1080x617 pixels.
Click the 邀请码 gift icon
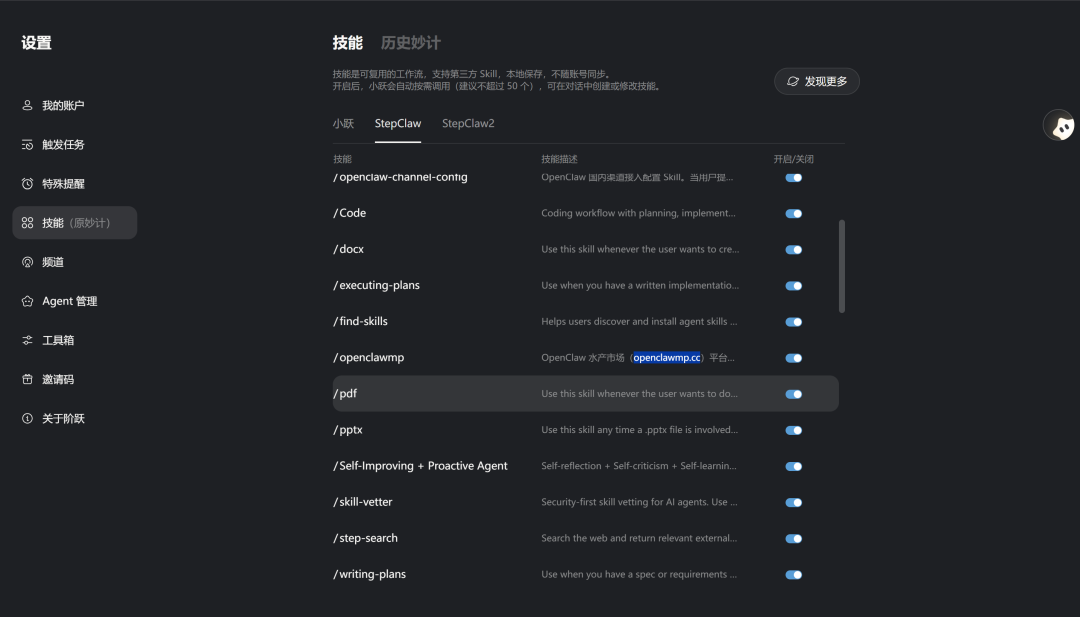point(28,379)
